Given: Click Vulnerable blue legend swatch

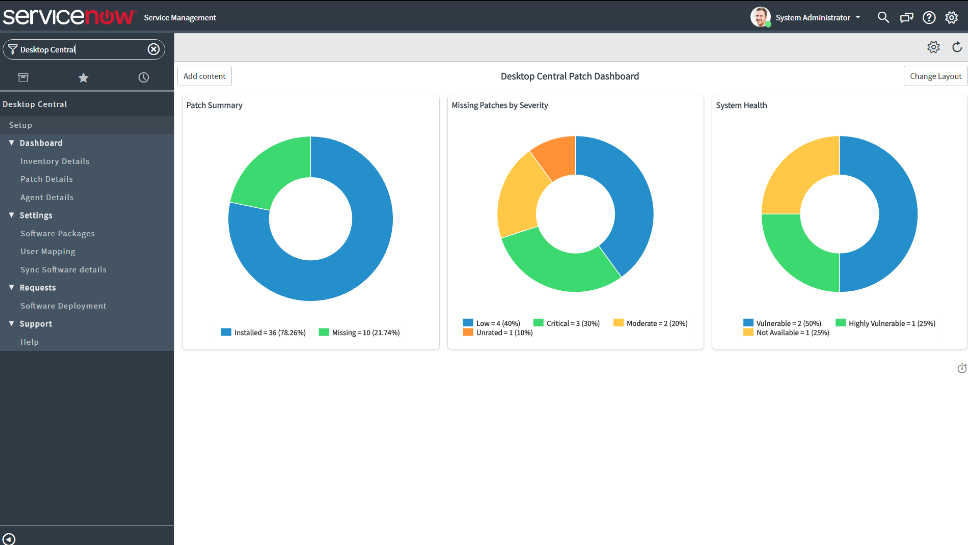Looking at the screenshot, I should pyautogui.click(x=748, y=323).
